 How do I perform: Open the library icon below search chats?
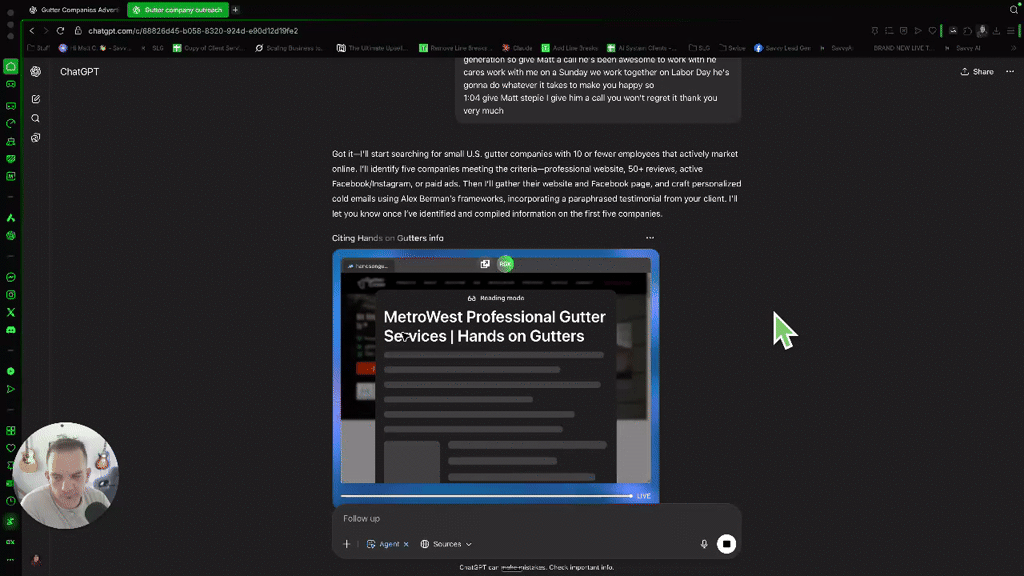[35, 138]
